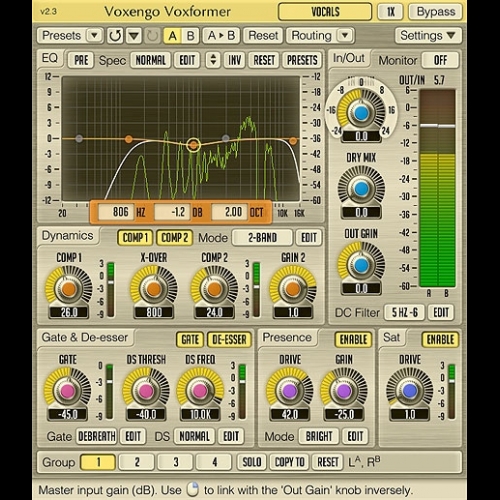Click the Sat DRIVE blue knob
Viewport: 500px width, 500px height.
pos(410,391)
